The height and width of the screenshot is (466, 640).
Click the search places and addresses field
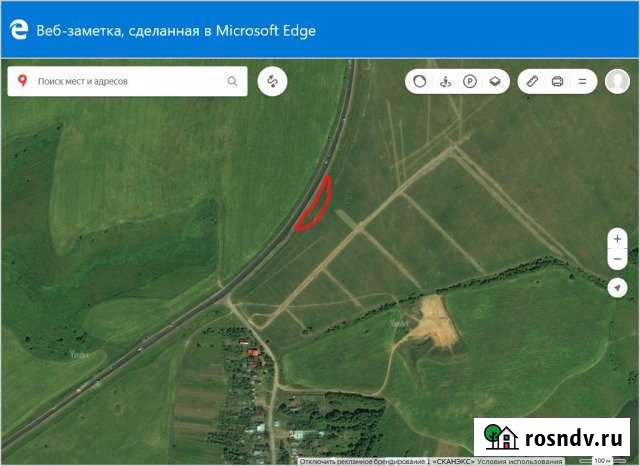coord(128,81)
